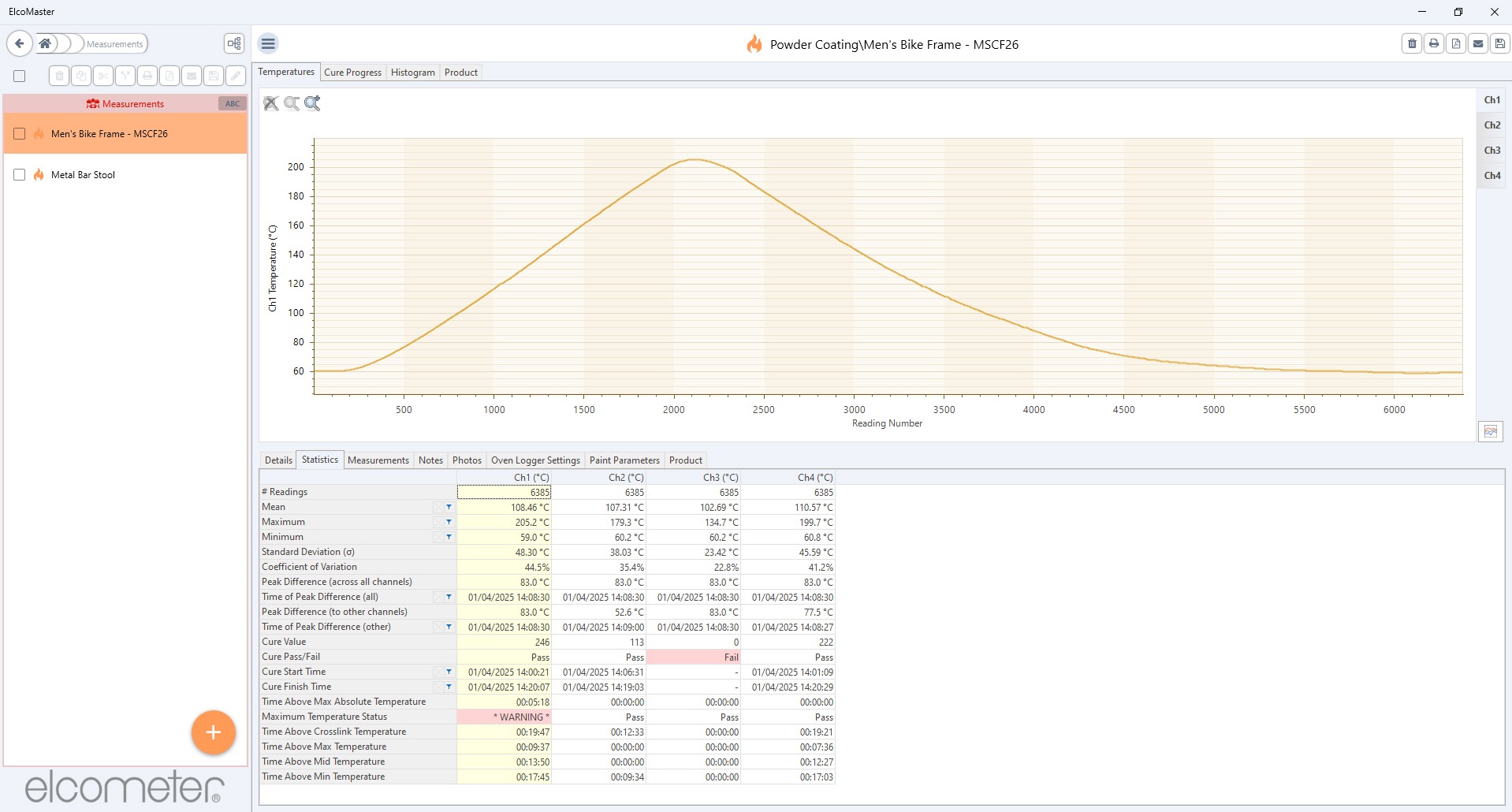Select the select-all checkbox above the list
This screenshot has height=812, width=1512.
(18, 76)
